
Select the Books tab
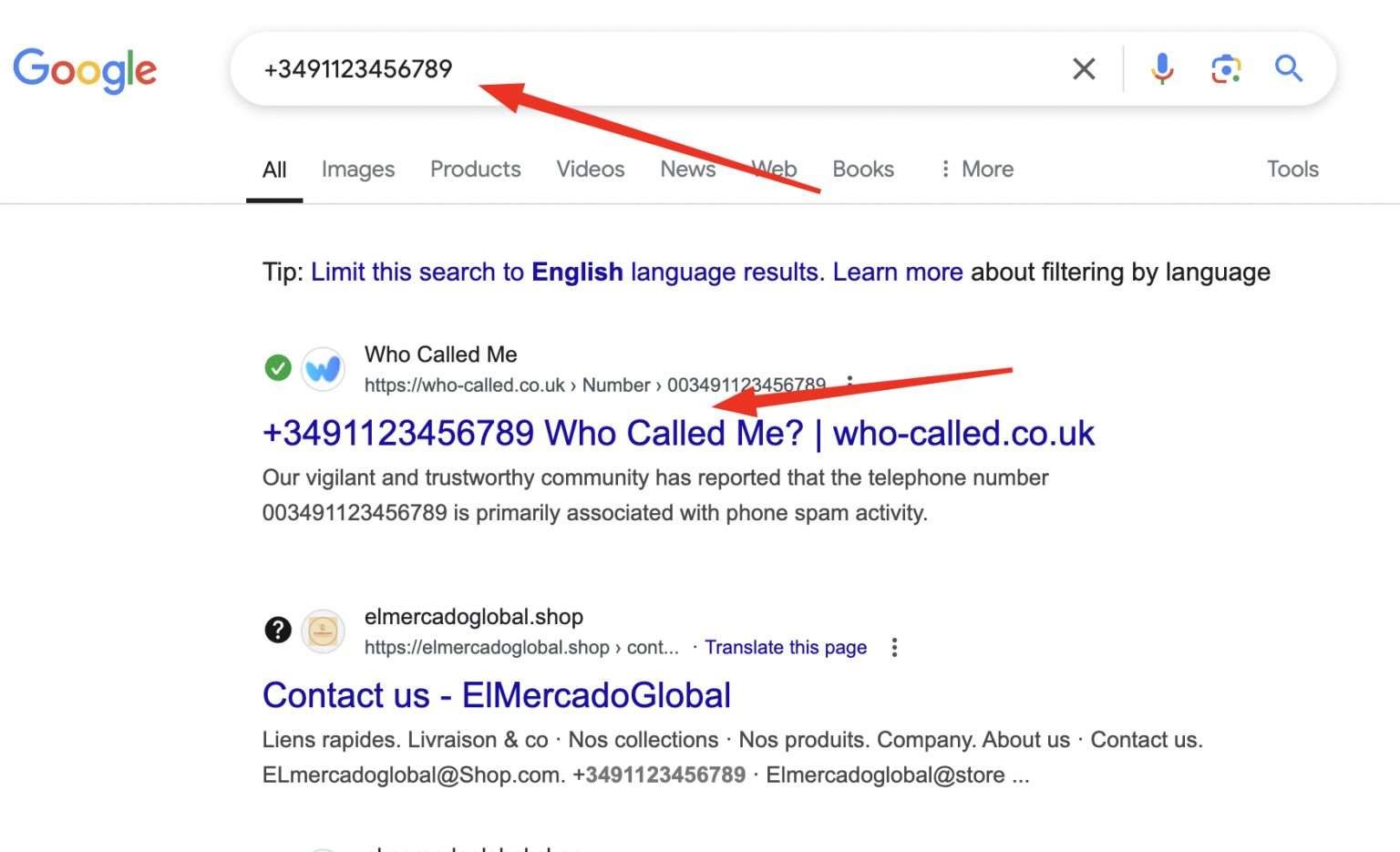click(x=862, y=169)
